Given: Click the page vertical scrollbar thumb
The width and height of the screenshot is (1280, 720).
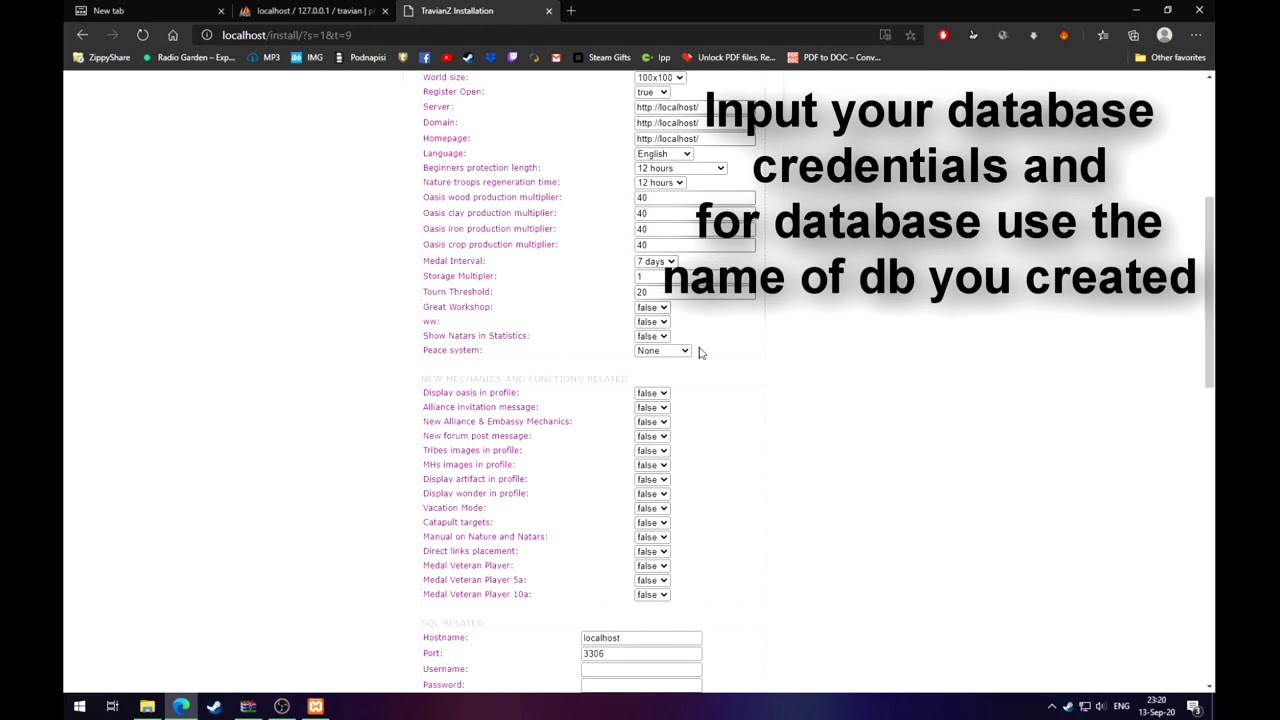Looking at the screenshot, I should 1211,292.
